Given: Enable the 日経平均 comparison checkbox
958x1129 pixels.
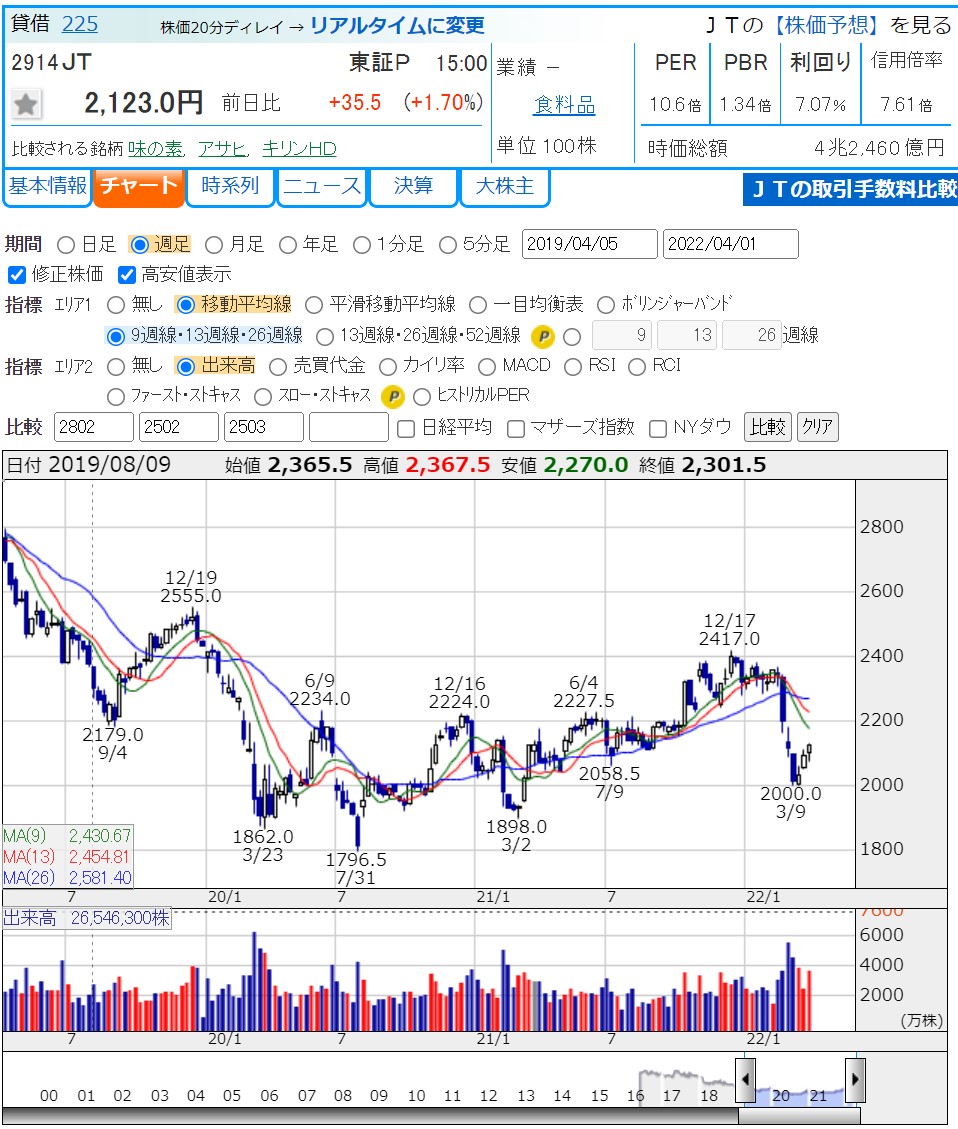Looking at the screenshot, I should [x=406, y=428].
